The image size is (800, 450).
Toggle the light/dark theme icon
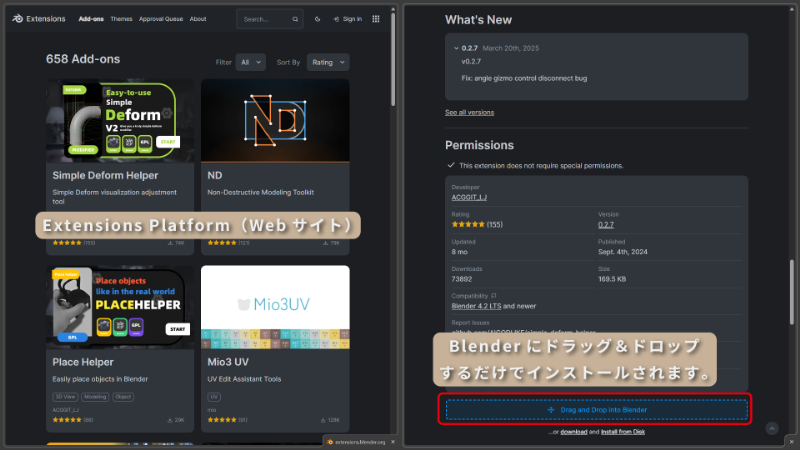(x=317, y=19)
